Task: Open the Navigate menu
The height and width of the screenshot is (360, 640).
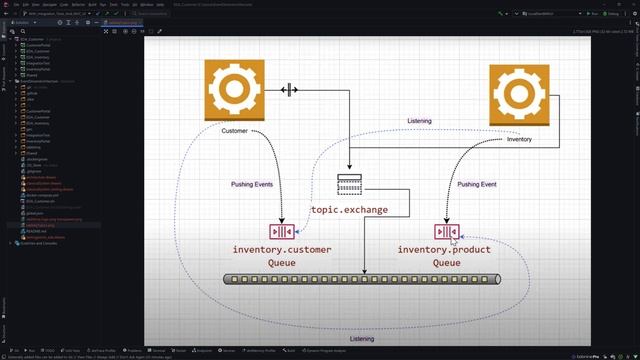Action: 50,4
